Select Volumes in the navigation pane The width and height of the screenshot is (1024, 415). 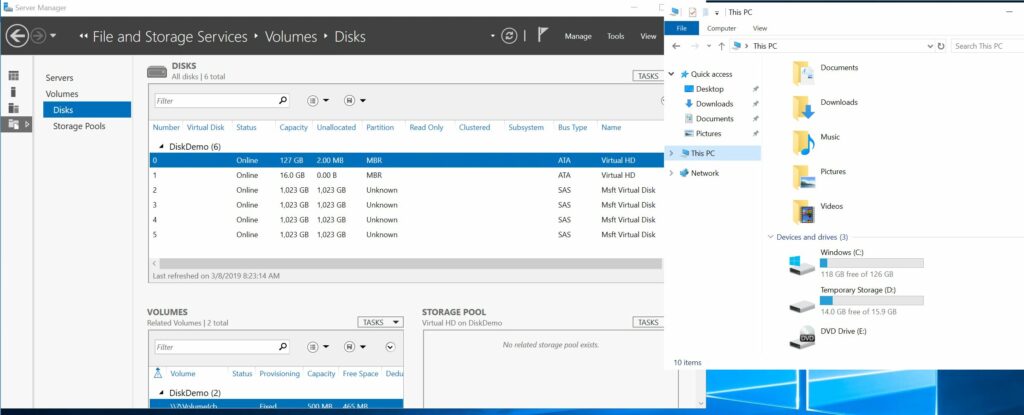[61, 94]
